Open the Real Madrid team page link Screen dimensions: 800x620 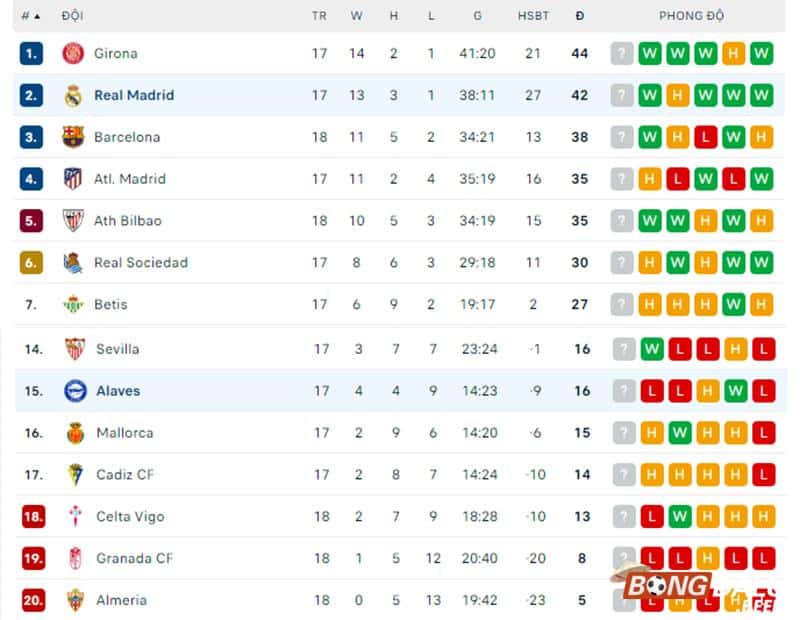coord(132,95)
